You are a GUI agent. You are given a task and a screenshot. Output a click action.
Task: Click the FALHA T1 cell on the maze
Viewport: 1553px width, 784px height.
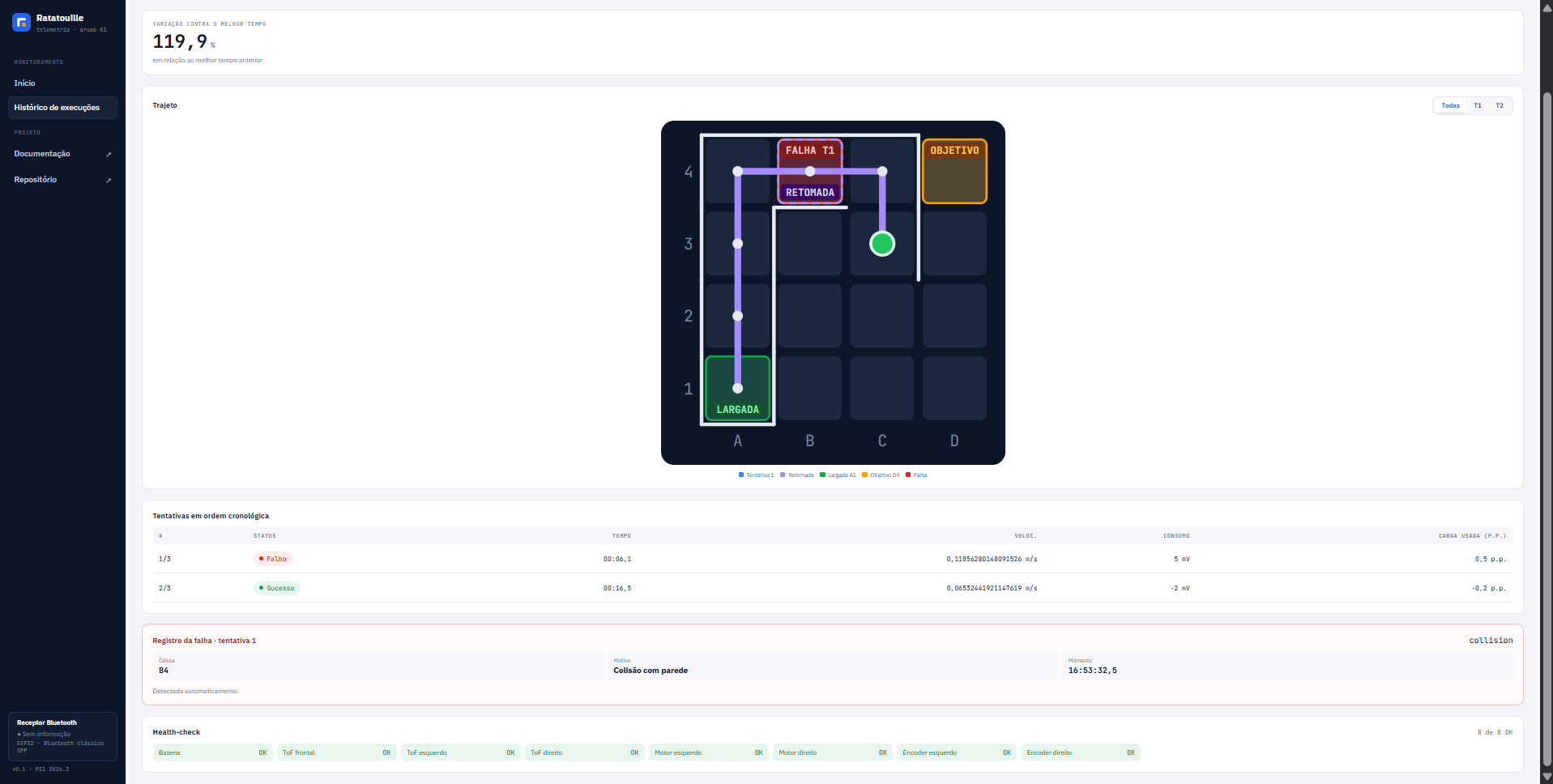pos(810,172)
